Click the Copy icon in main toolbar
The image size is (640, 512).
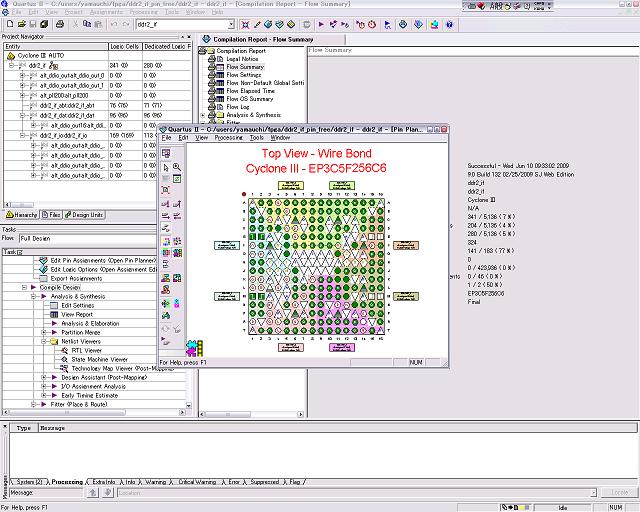pyautogui.click(x=87, y=24)
